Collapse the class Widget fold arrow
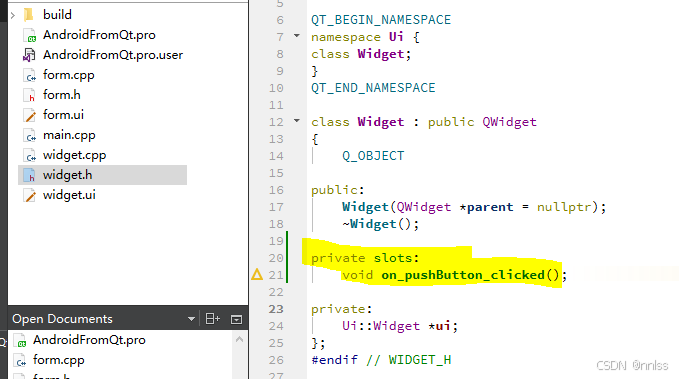 coord(297,121)
